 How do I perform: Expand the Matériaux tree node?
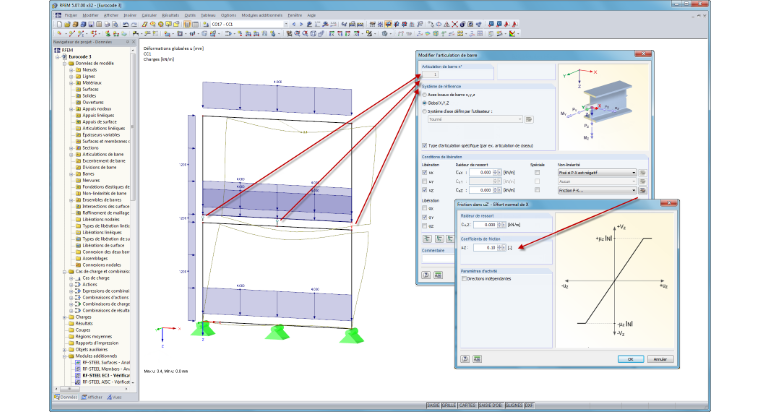(71, 83)
